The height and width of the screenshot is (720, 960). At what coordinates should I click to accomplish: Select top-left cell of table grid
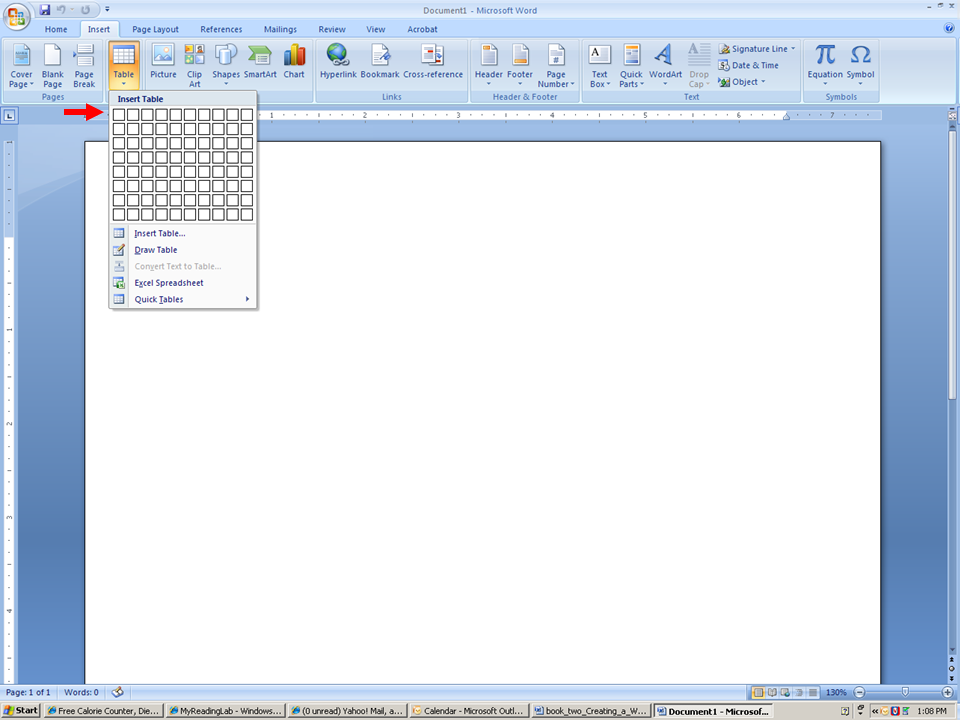tap(119, 114)
